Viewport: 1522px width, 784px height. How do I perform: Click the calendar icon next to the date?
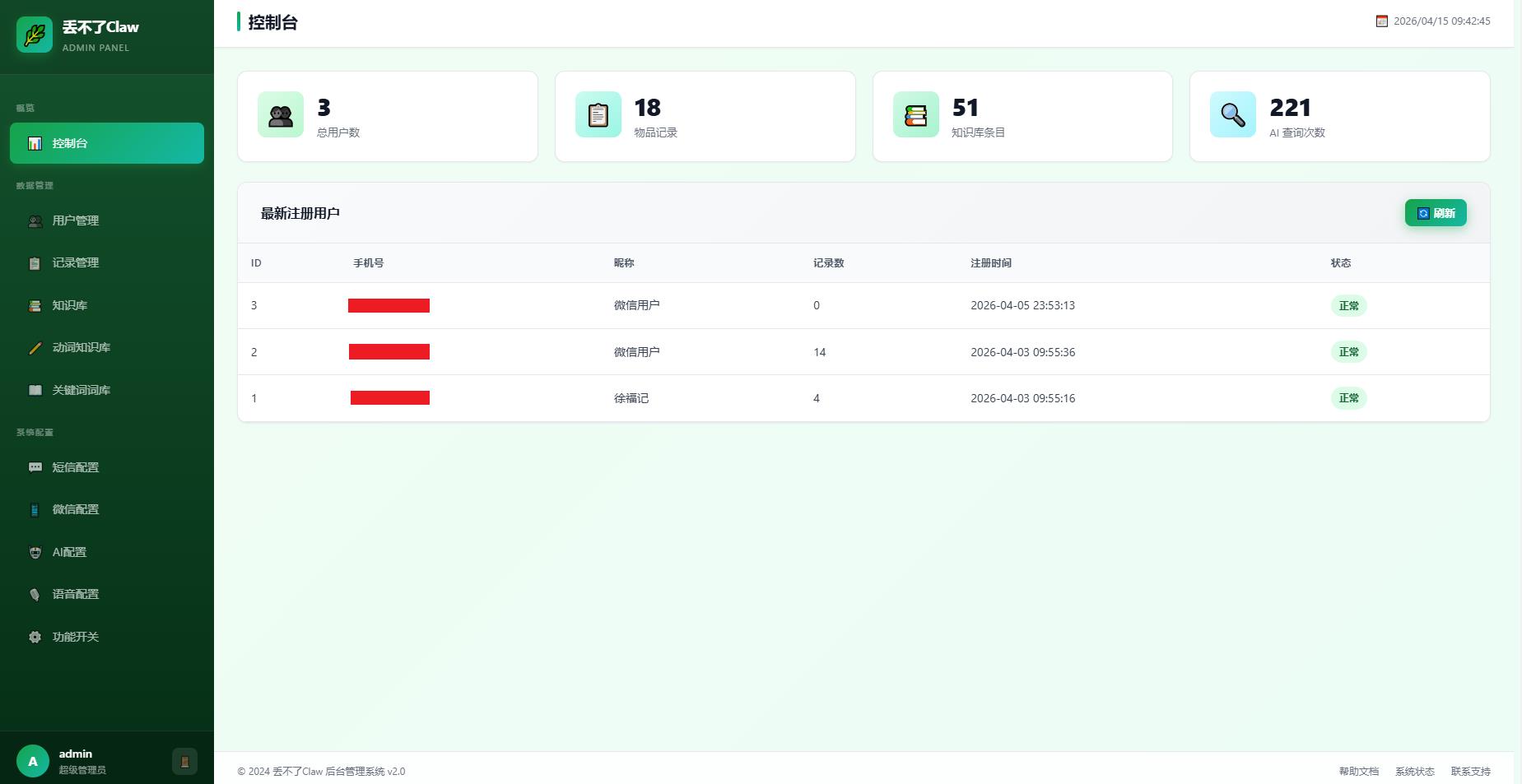tap(1381, 21)
